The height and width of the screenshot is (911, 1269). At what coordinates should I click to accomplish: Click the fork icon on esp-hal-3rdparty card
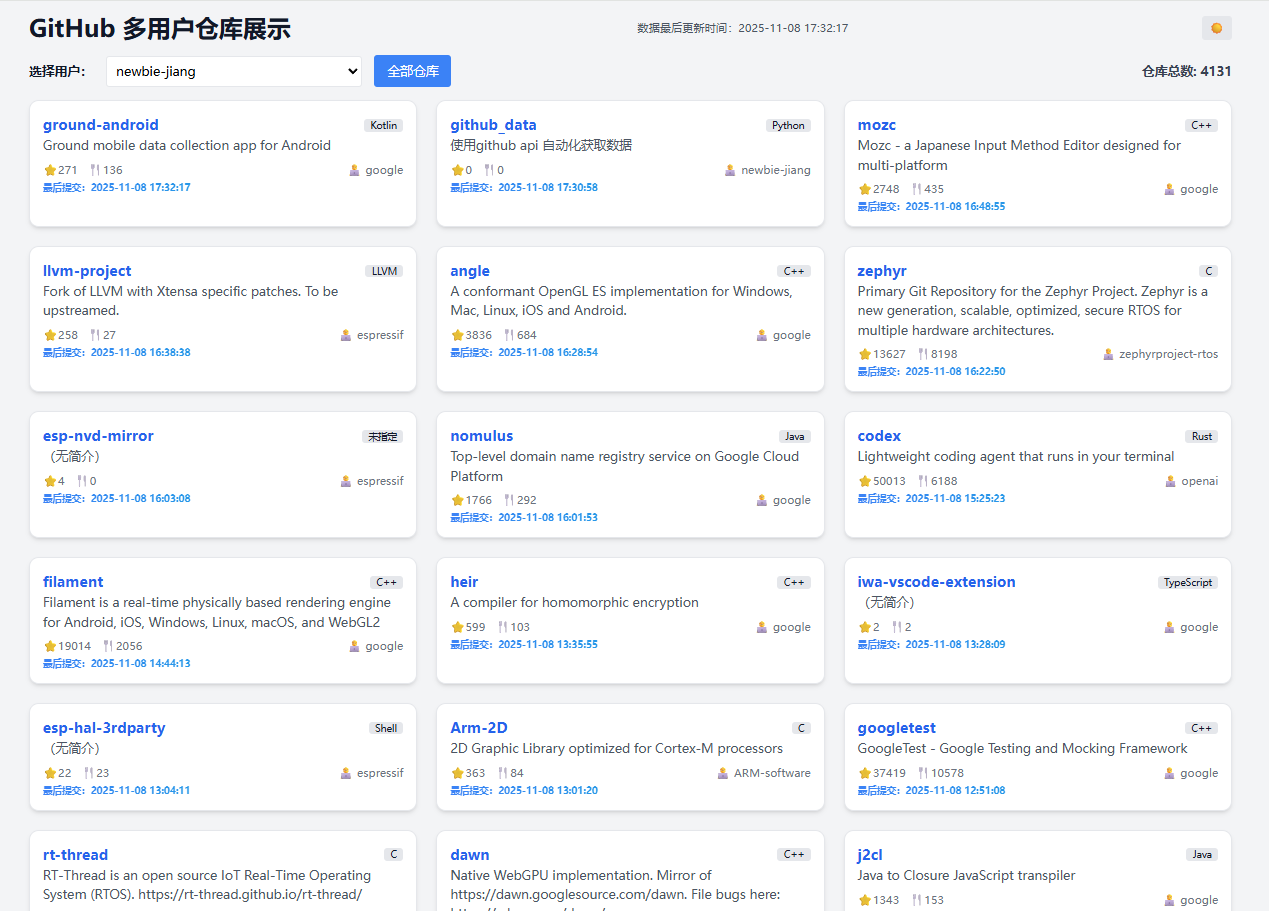coord(89,773)
